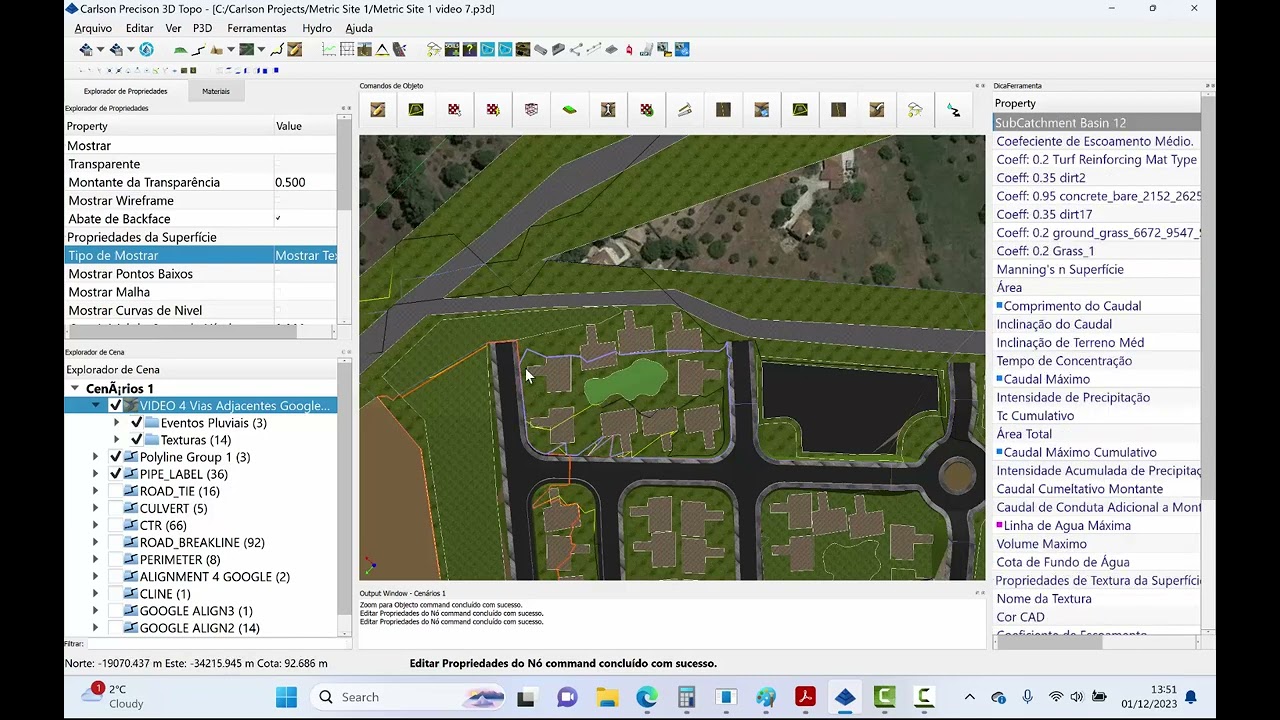Click the edit pencil icon in Comandos de Objeto
This screenshot has height=720, width=1280.
pyautogui.click(x=378, y=110)
